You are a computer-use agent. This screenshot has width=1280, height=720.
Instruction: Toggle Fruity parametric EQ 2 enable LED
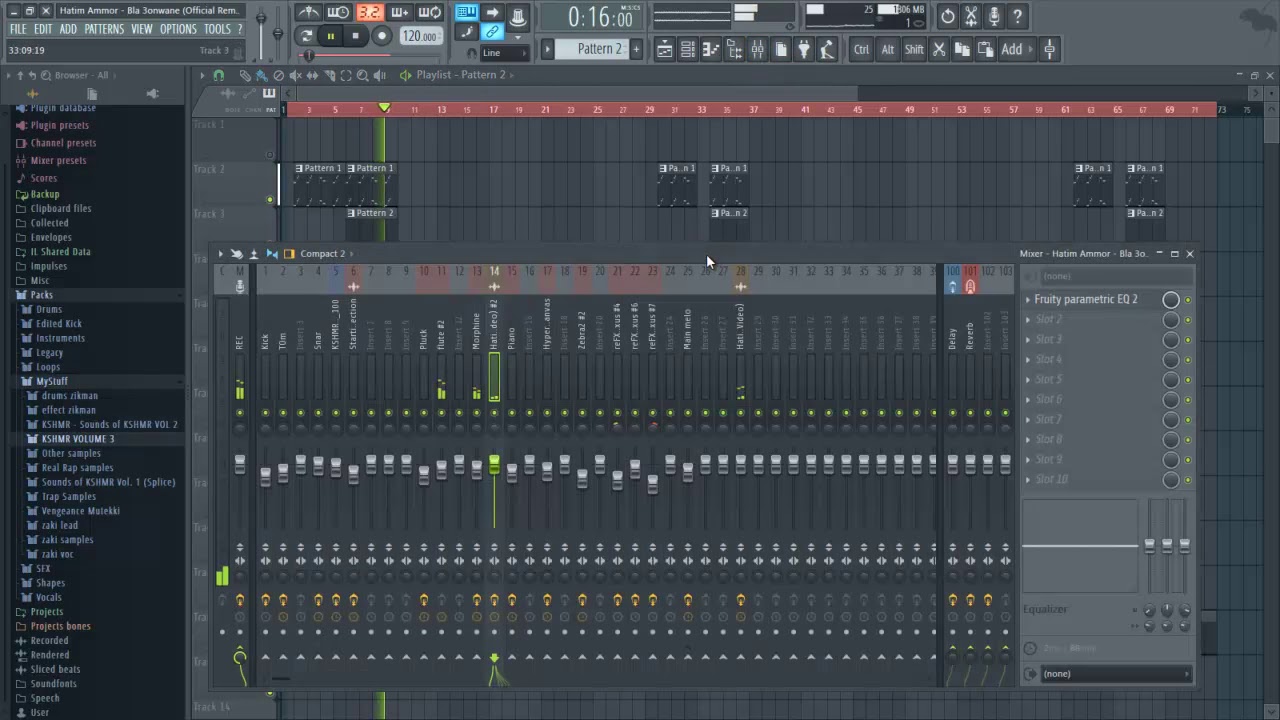point(1188,300)
